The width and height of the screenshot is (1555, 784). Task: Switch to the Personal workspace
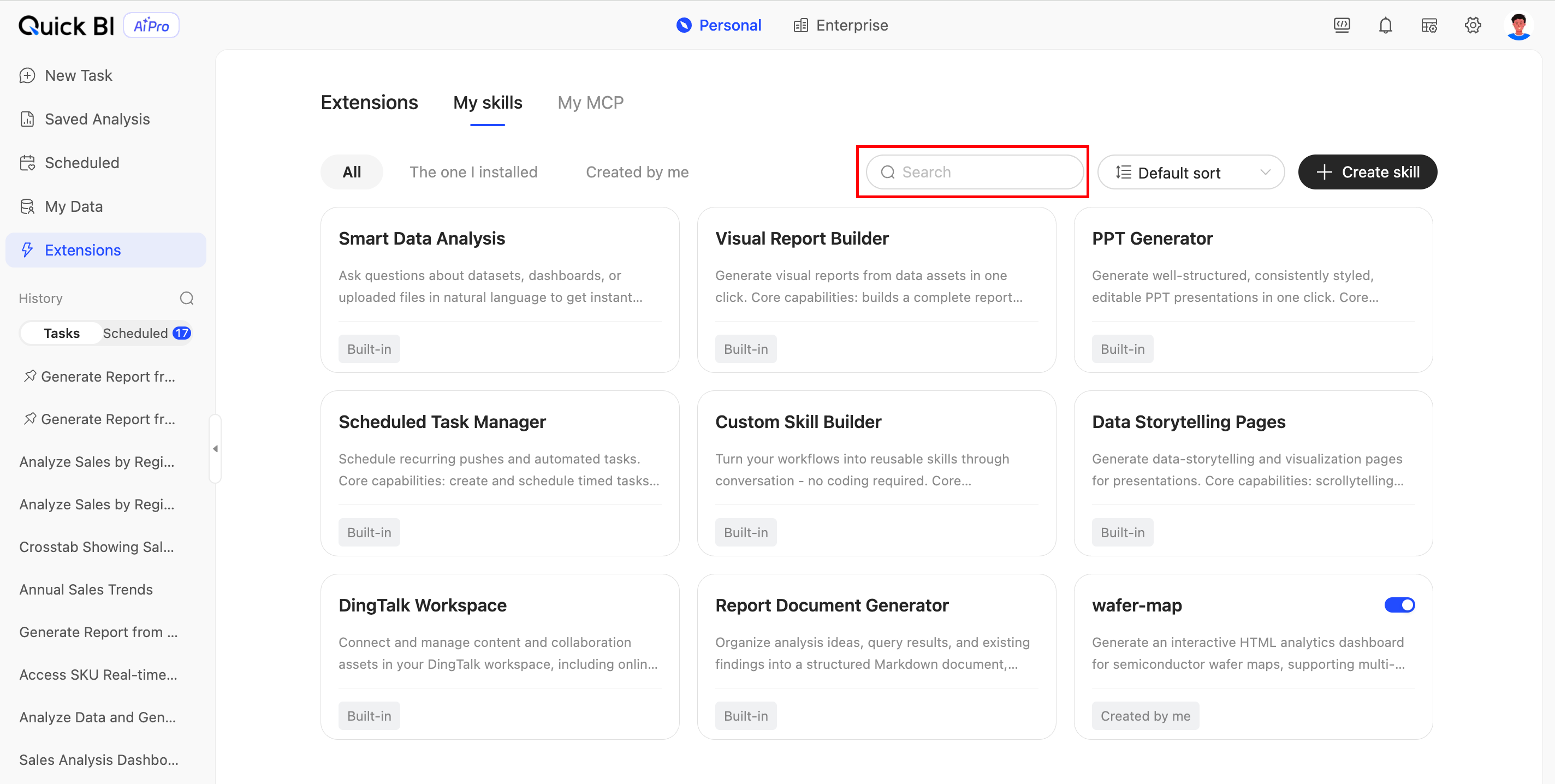[719, 25]
